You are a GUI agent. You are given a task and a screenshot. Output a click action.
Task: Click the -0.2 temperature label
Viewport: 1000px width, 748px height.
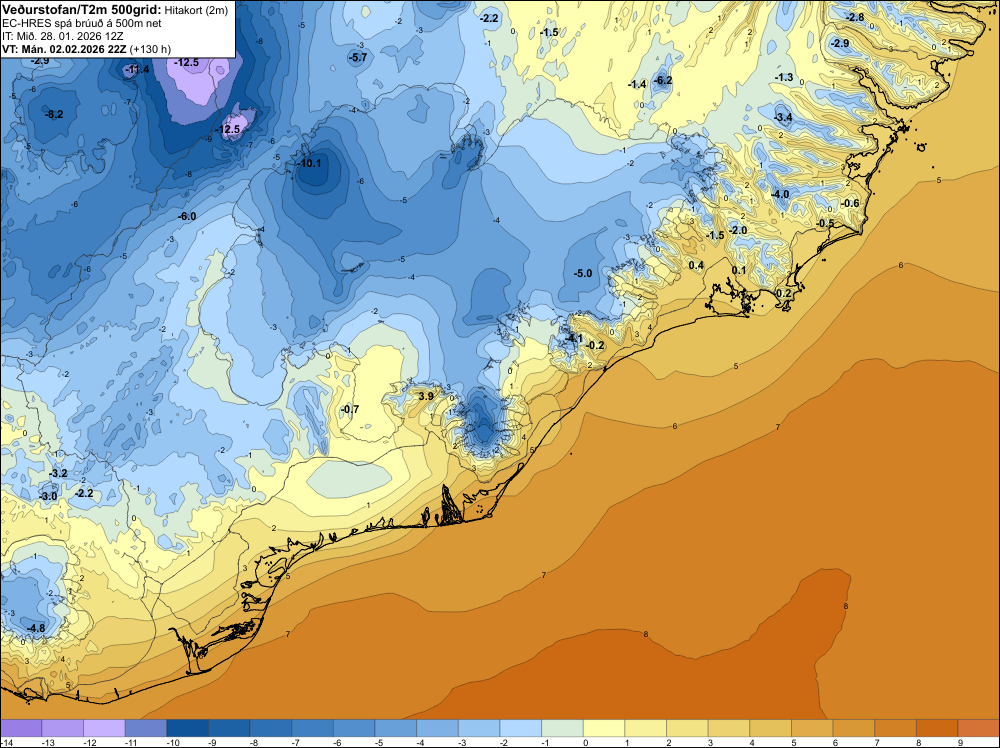coord(595,345)
